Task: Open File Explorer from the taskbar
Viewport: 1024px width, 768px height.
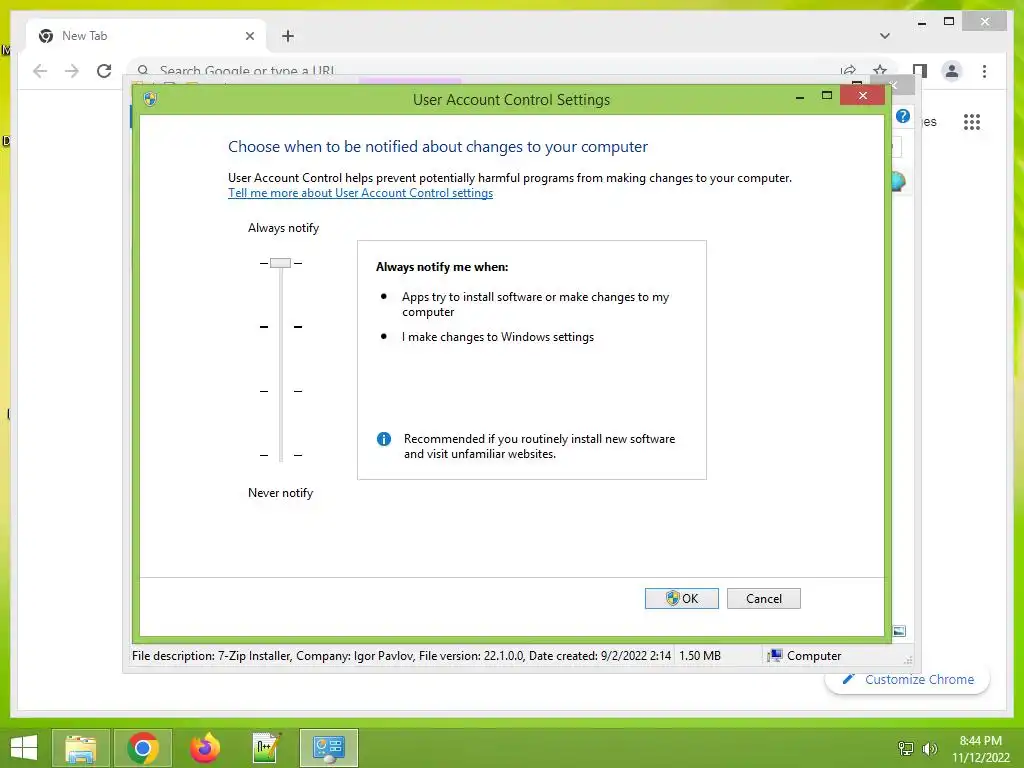Action: pyautogui.click(x=80, y=748)
